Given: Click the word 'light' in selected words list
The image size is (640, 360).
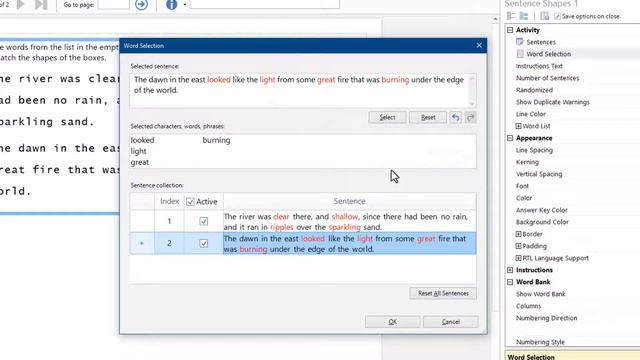Looking at the screenshot, I should [138, 151].
